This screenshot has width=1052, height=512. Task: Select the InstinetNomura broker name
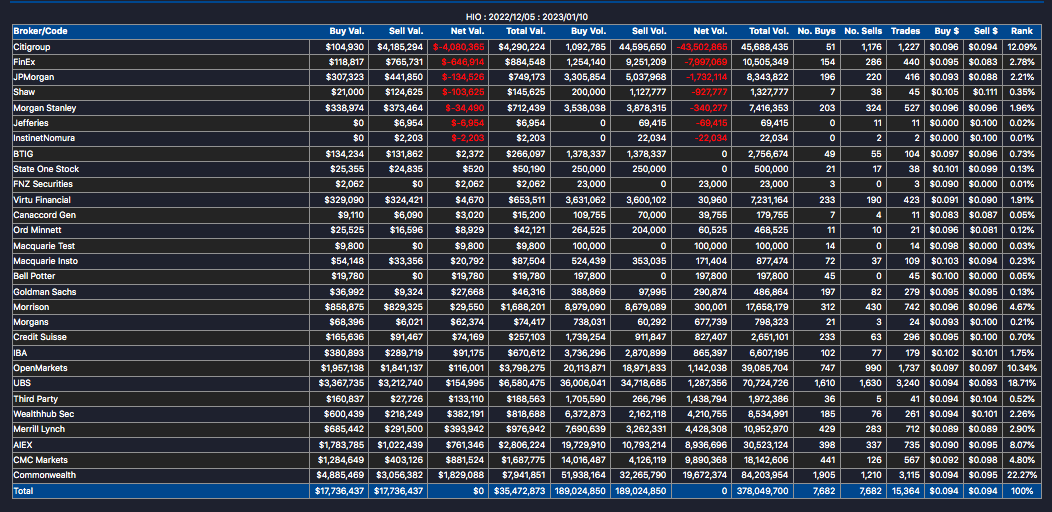tap(44, 138)
